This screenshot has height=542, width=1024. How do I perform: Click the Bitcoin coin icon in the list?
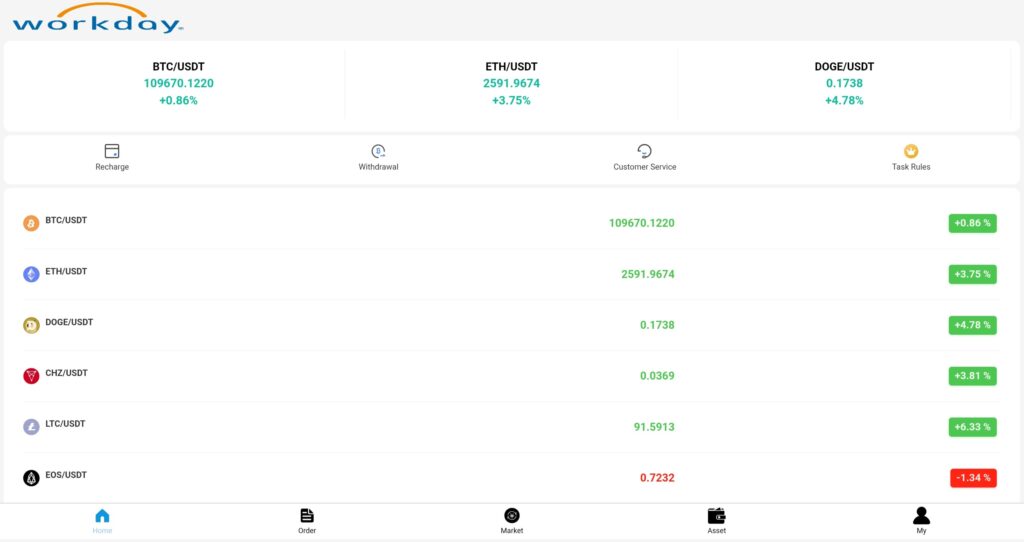tap(31, 223)
